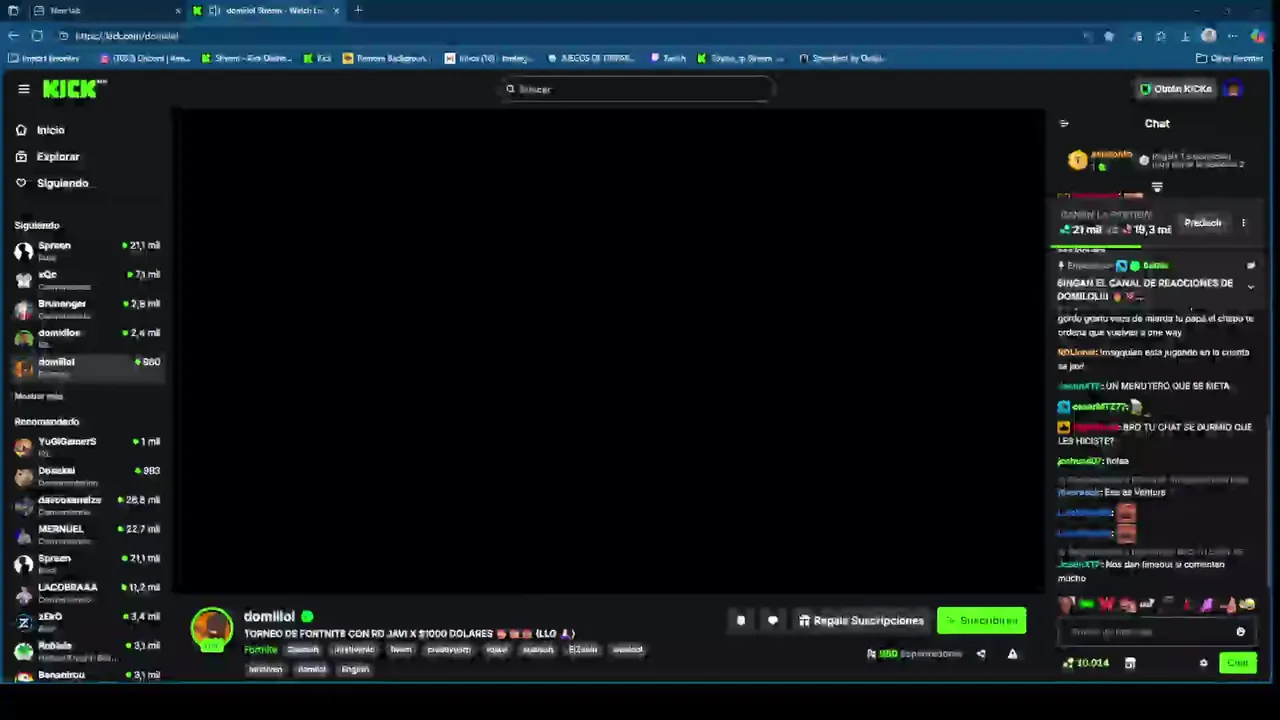Open LACOBRAAA recommended channel

pos(88,592)
